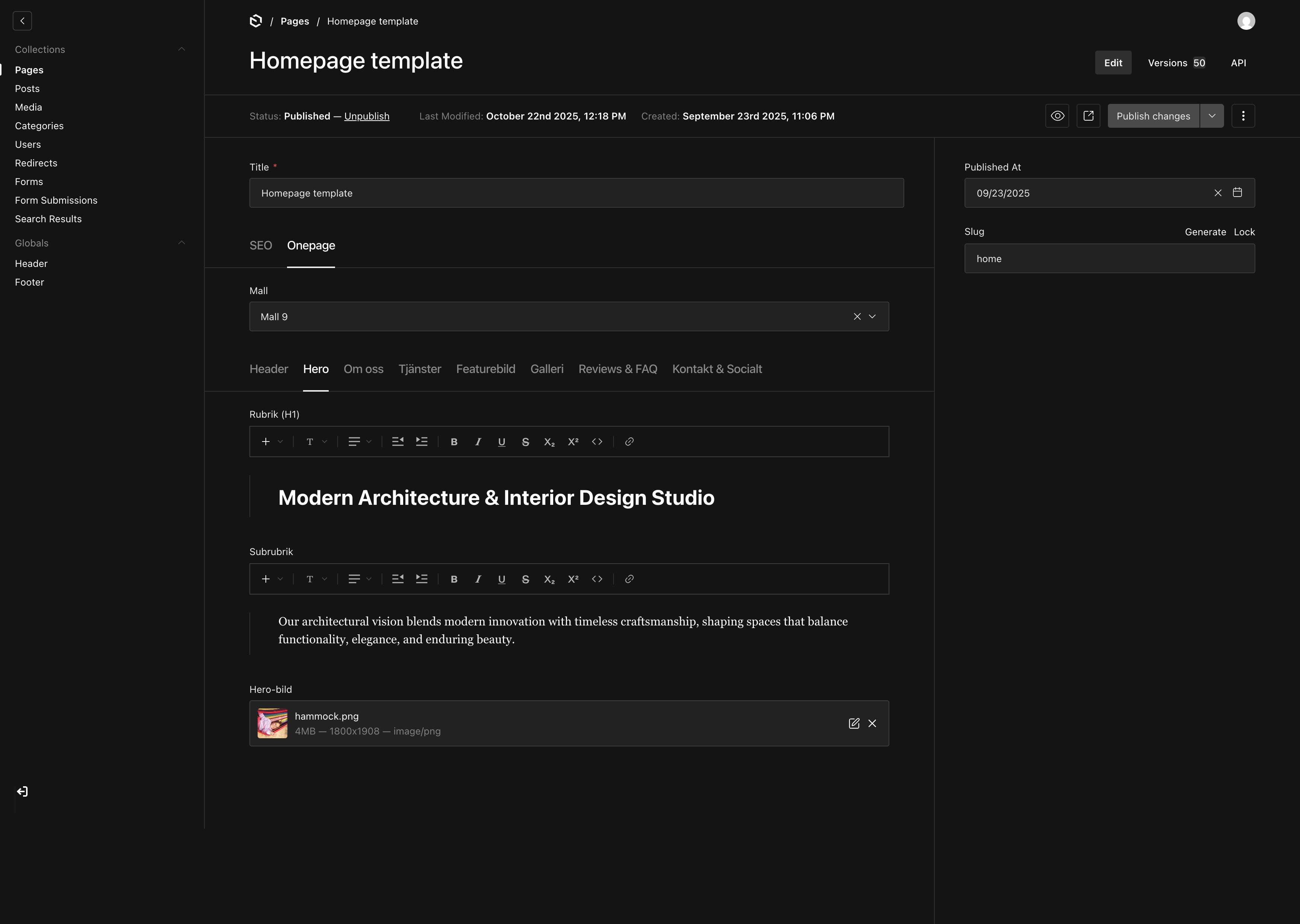Click the live preview eye icon
The height and width of the screenshot is (924, 1300).
(x=1057, y=116)
